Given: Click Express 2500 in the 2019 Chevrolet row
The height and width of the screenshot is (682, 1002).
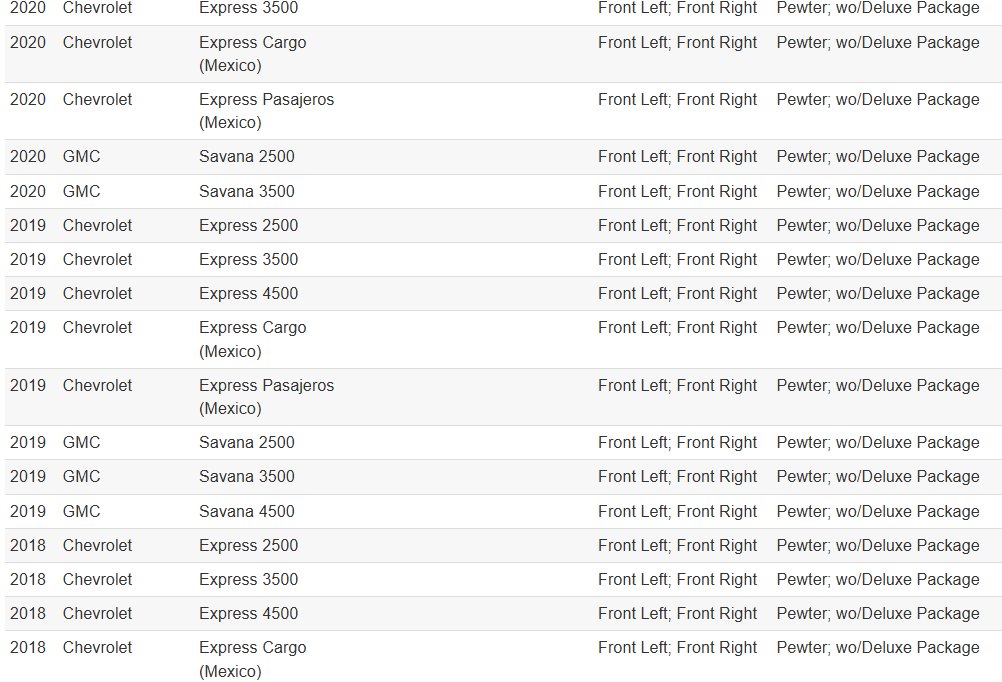Looking at the screenshot, I should (248, 225).
